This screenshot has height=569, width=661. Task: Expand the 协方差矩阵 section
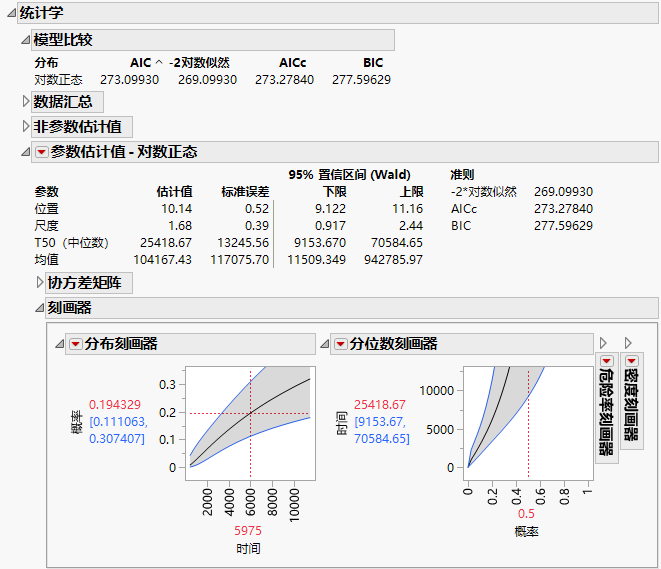40,282
